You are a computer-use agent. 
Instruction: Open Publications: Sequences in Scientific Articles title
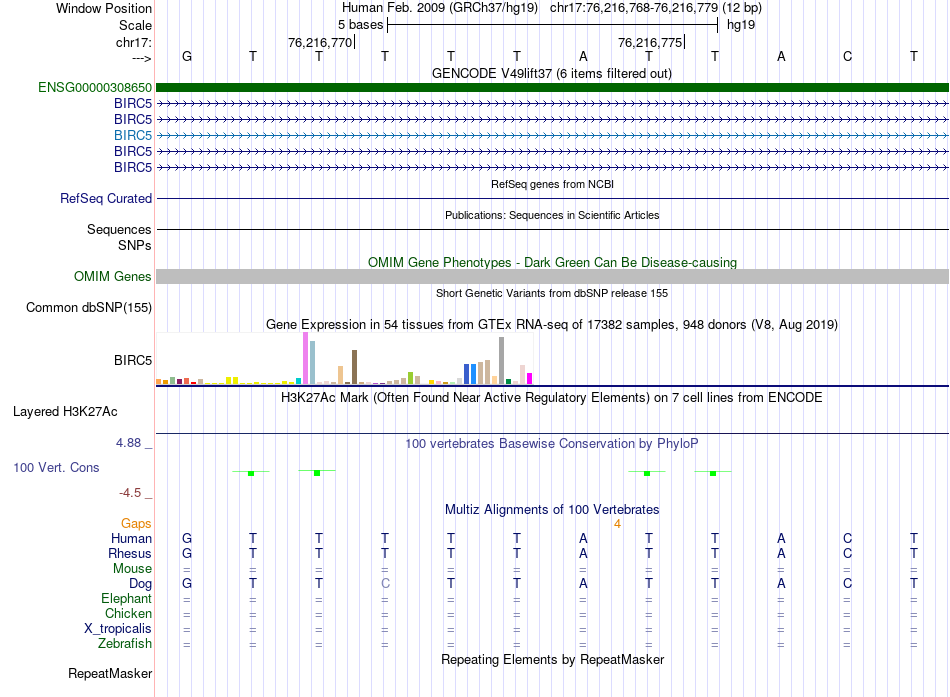coord(552,215)
